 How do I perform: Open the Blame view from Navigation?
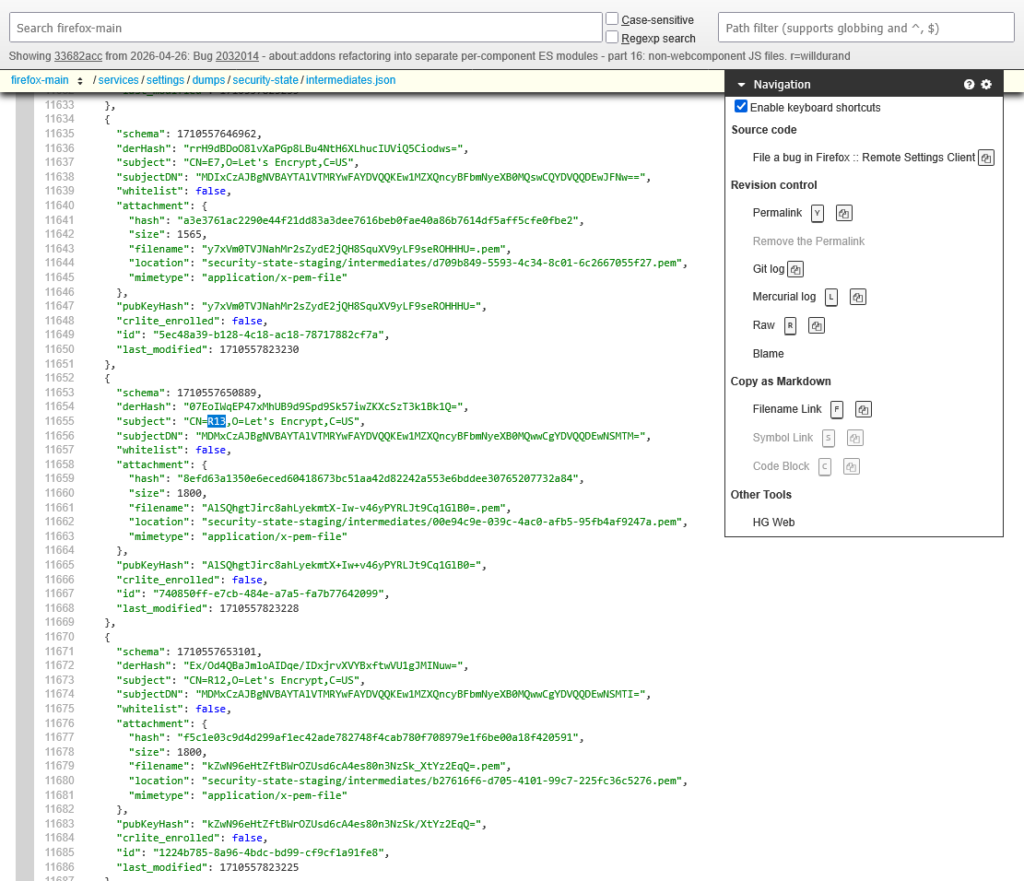[x=768, y=353]
